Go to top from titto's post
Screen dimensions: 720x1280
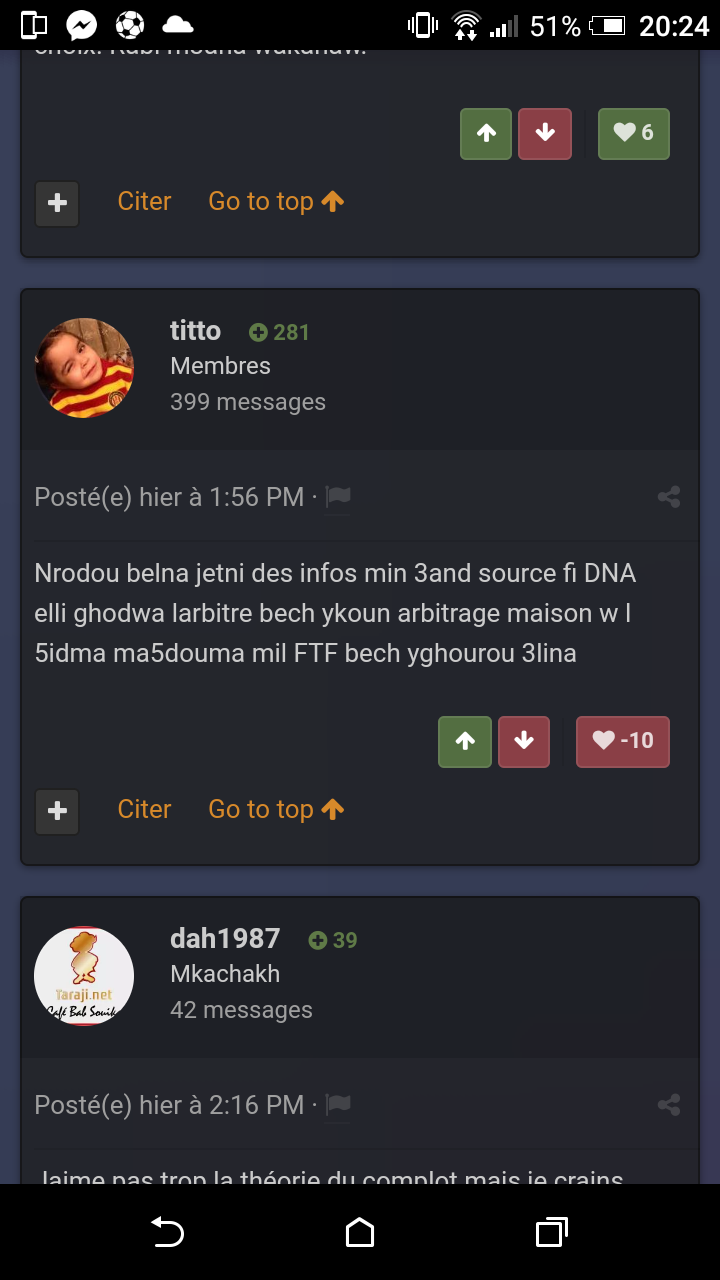[276, 809]
